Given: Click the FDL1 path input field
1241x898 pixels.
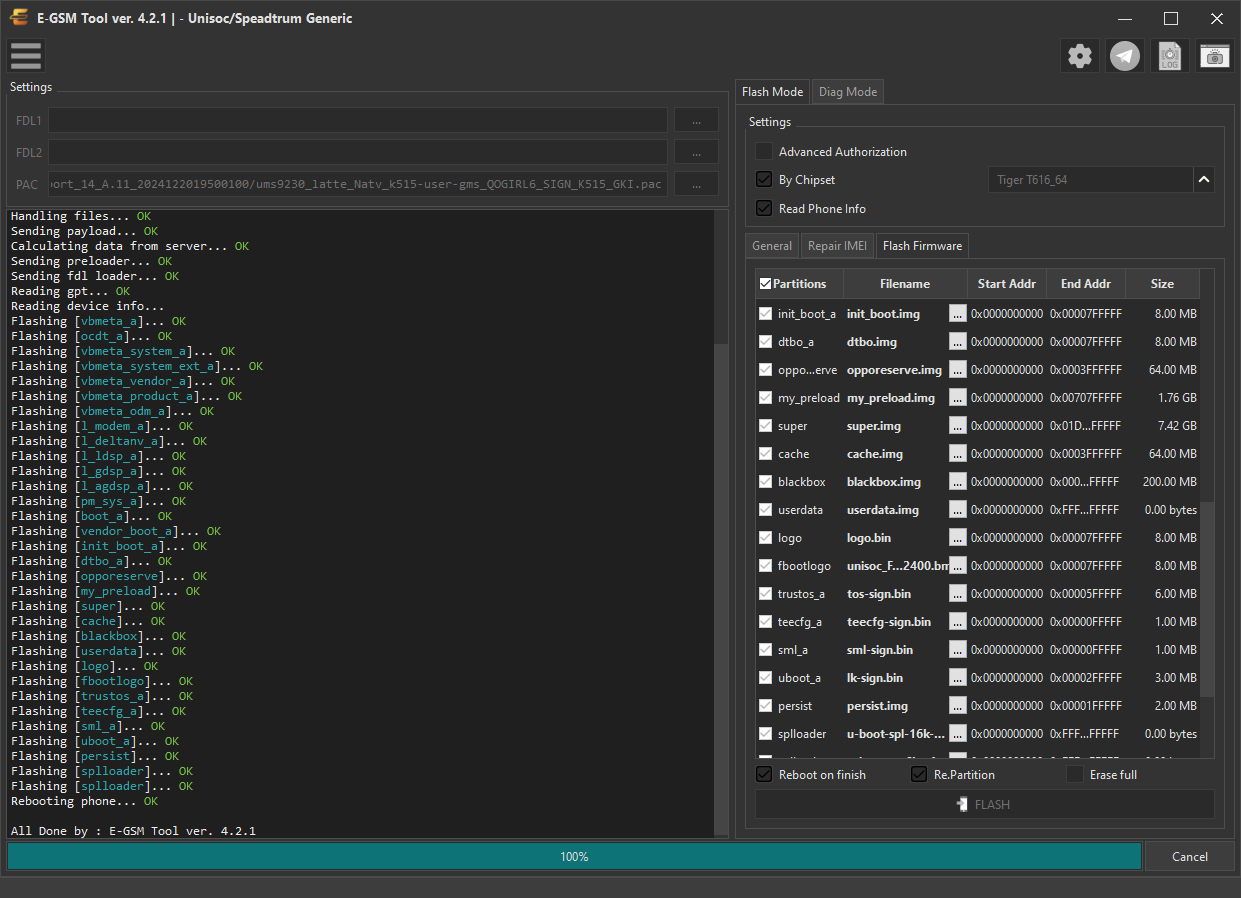Looking at the screenshot, I should tap(357, 120).
